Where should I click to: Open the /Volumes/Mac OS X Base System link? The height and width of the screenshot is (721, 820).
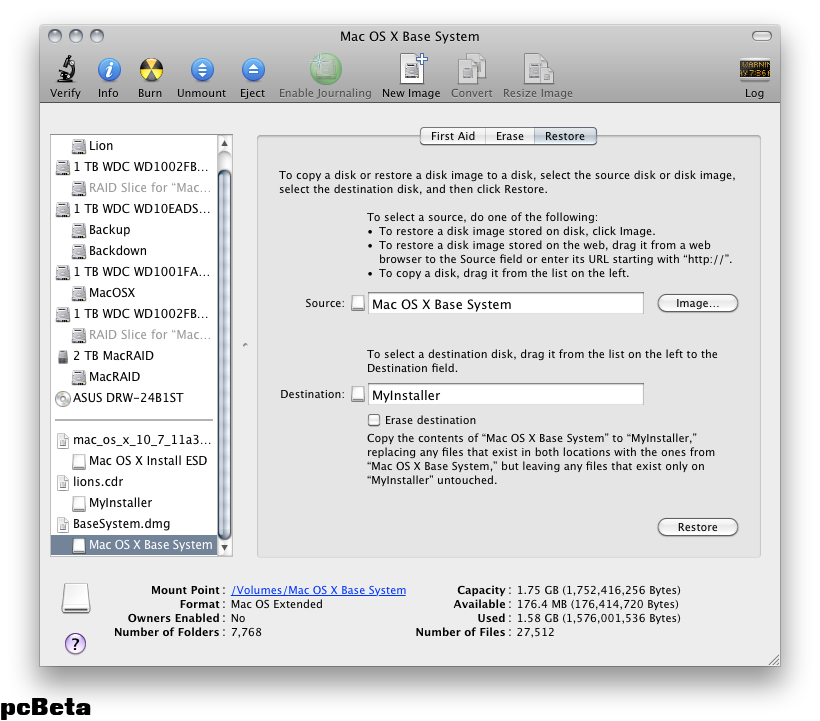pos(318,590)
